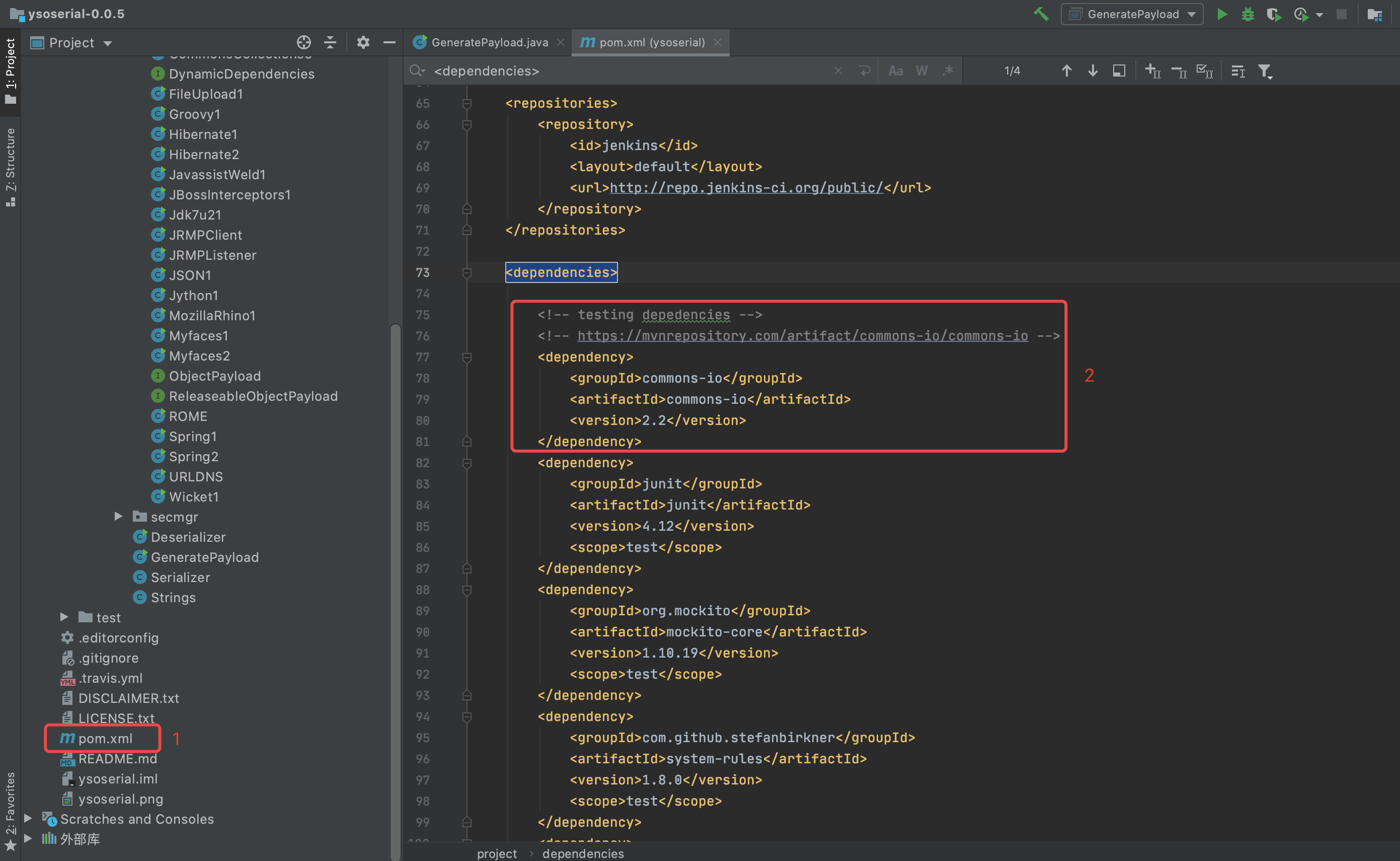This screenshot has width=1400, height=861.
Task: Open the profiler run icon
Action: point(1300,14)
